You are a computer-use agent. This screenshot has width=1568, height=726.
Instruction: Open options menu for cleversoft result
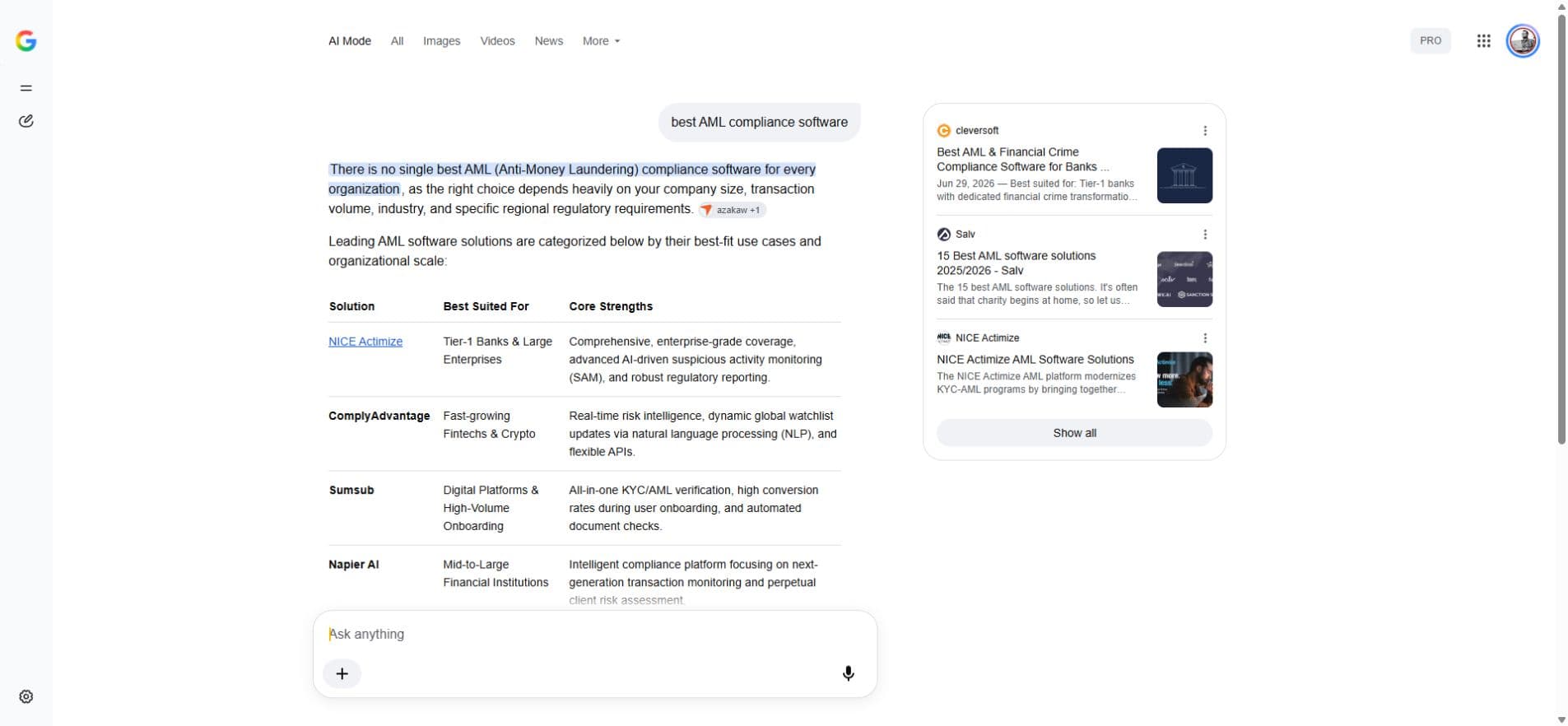pyautogui.click(x=1204, y=131)
